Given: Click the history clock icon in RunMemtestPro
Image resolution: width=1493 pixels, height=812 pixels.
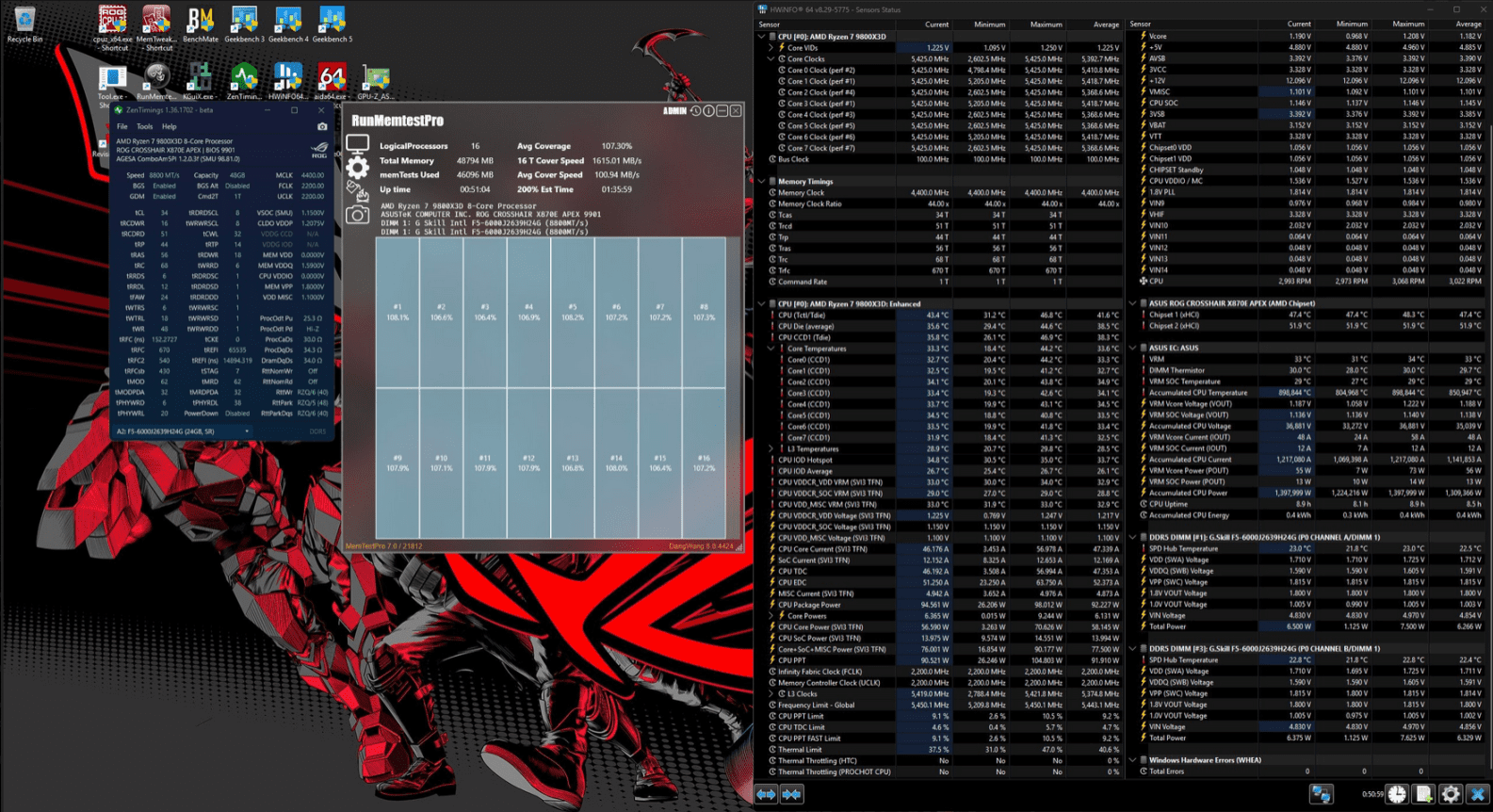Looking at the screenshot, I should 695,111.
